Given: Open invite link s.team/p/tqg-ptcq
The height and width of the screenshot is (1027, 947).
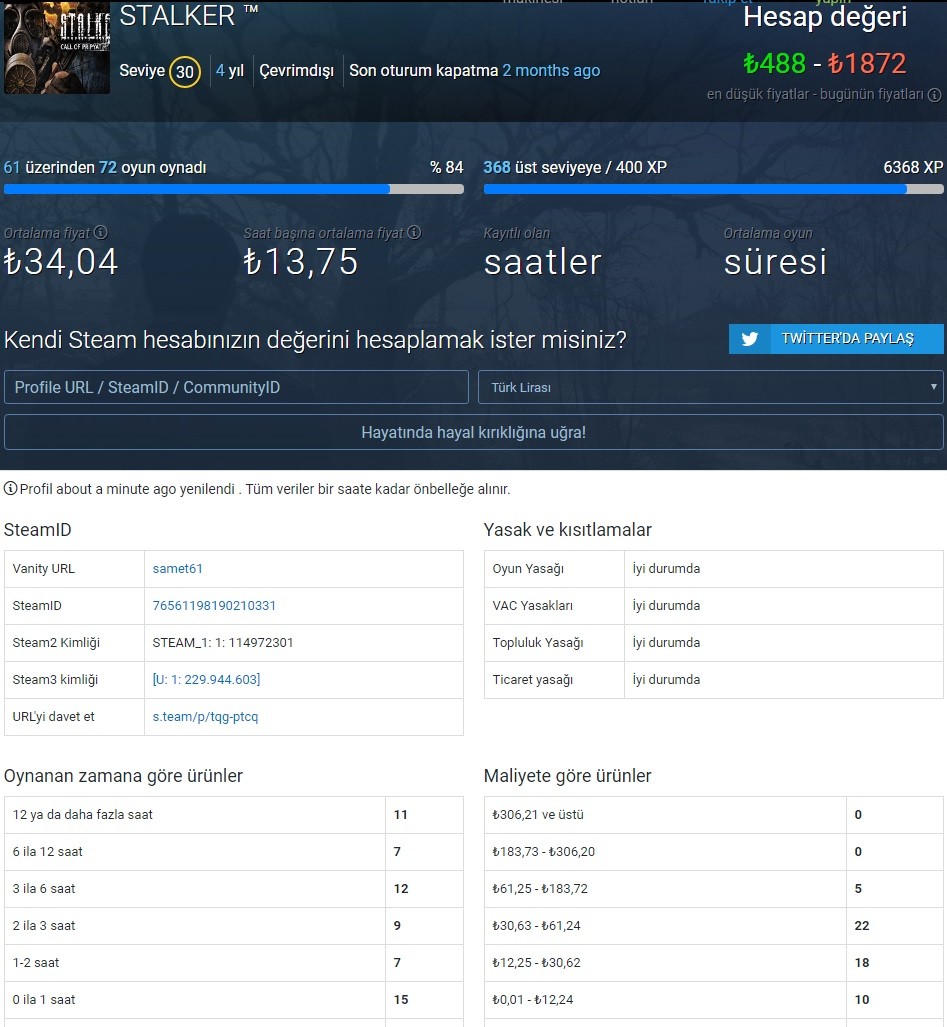Looking at the screenshot, I should point(205,717).
